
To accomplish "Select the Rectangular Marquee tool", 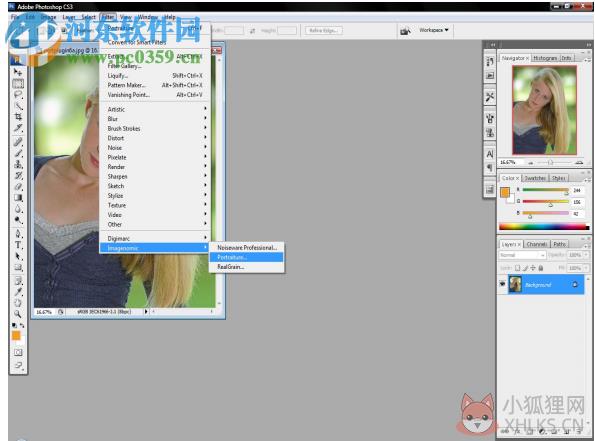I will [18, 83].
